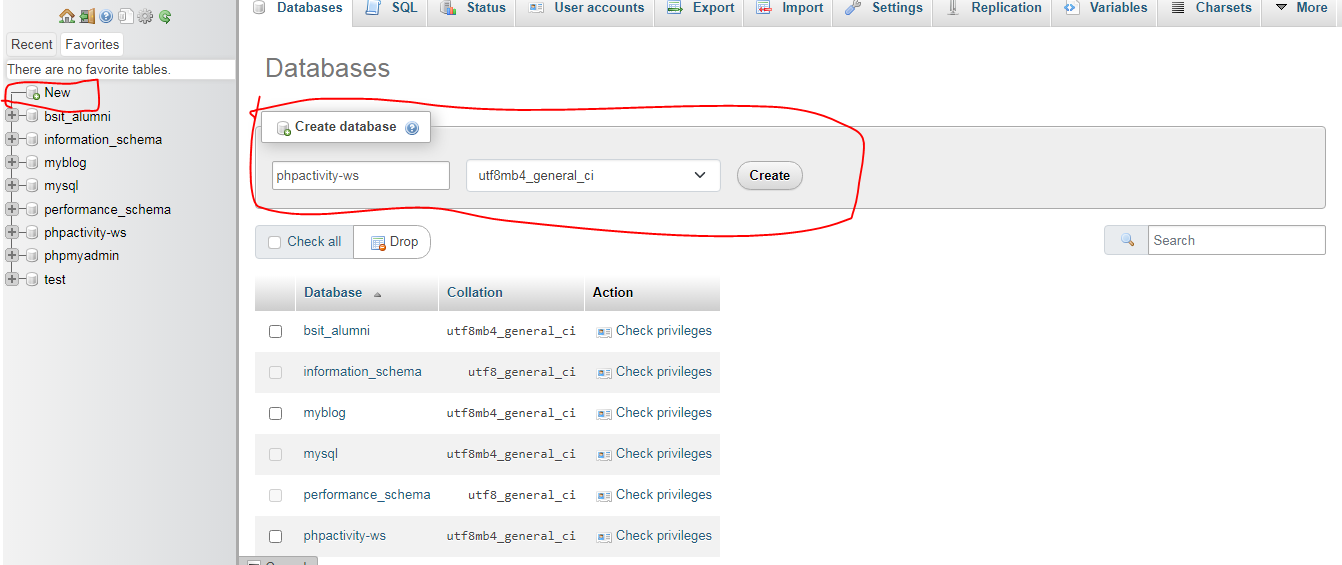The width and height of the screenshot is (1342, 565).
Task: Expand performance_schema tree node
Action: pos(12,209)
